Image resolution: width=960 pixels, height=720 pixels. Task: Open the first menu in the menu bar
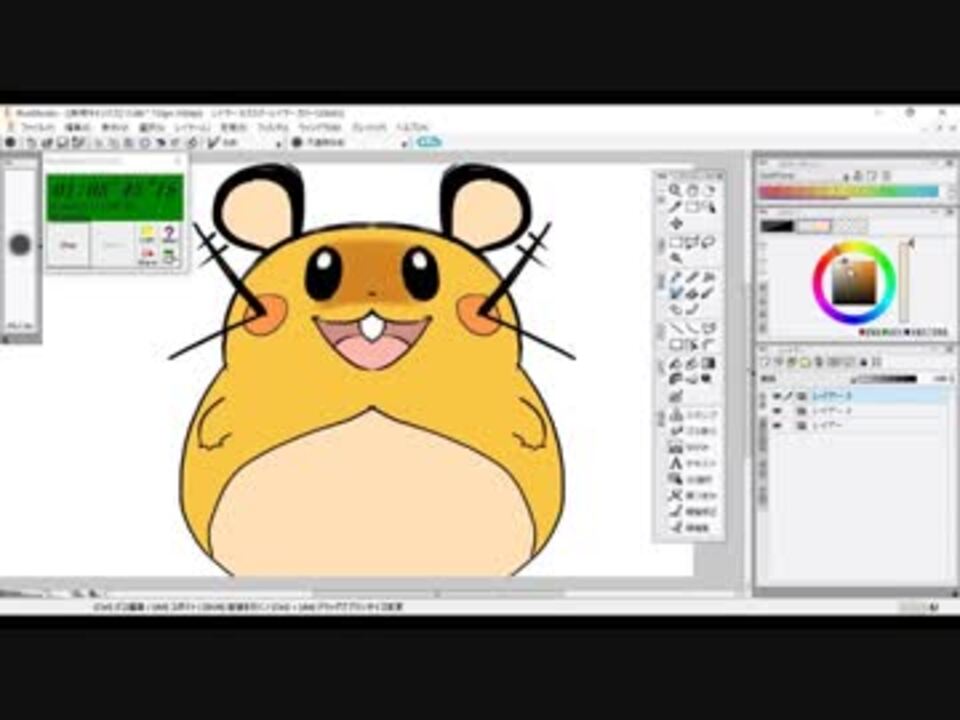pyautogui.click(x=37, y=127)
